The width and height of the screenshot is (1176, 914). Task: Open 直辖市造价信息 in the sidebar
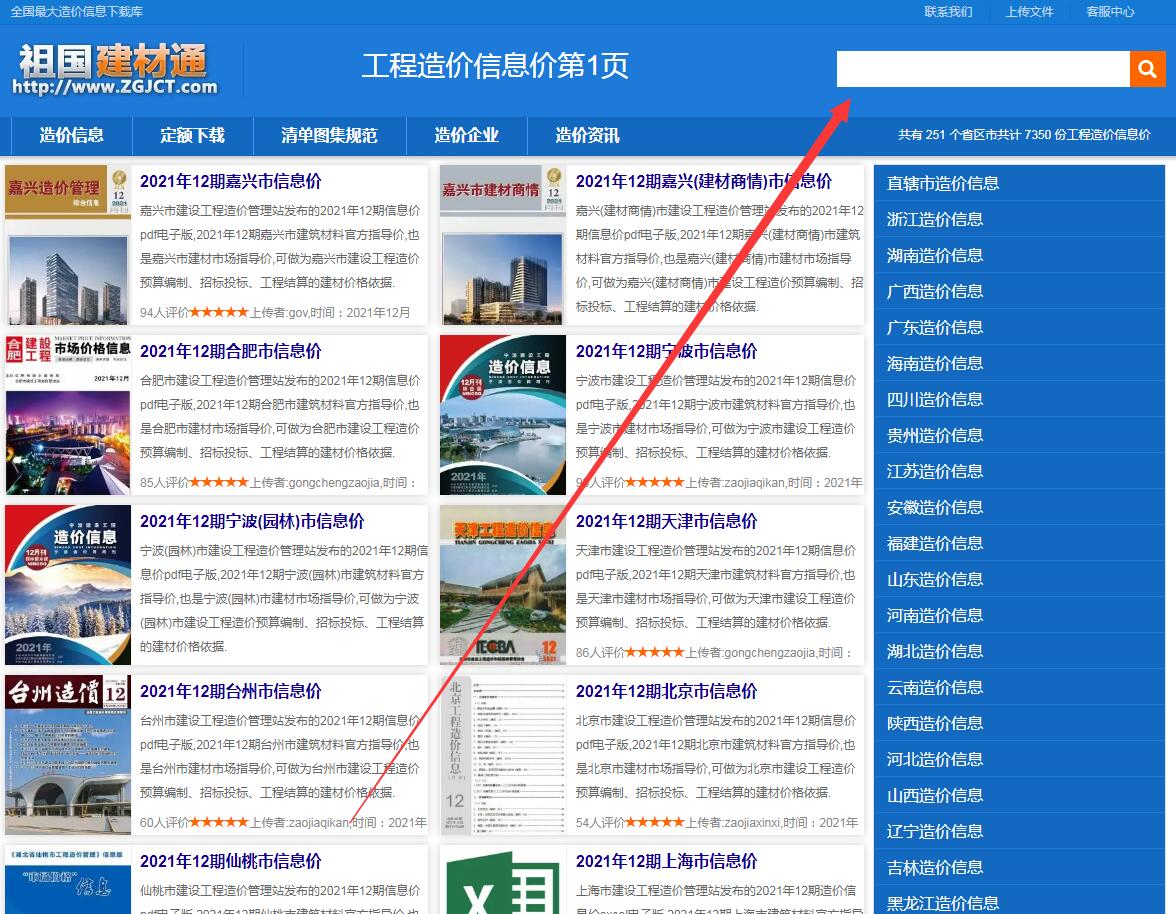(943, 183)
